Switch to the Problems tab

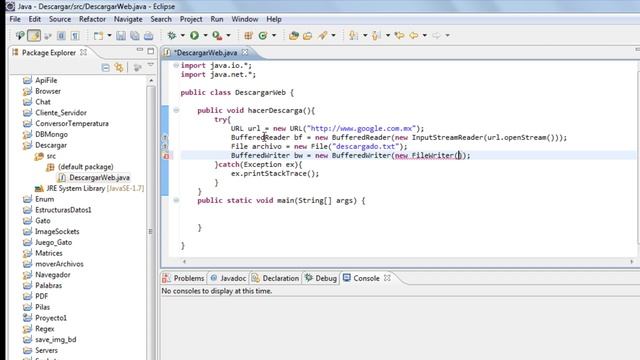pyautogui.click(x=184, y=278)
